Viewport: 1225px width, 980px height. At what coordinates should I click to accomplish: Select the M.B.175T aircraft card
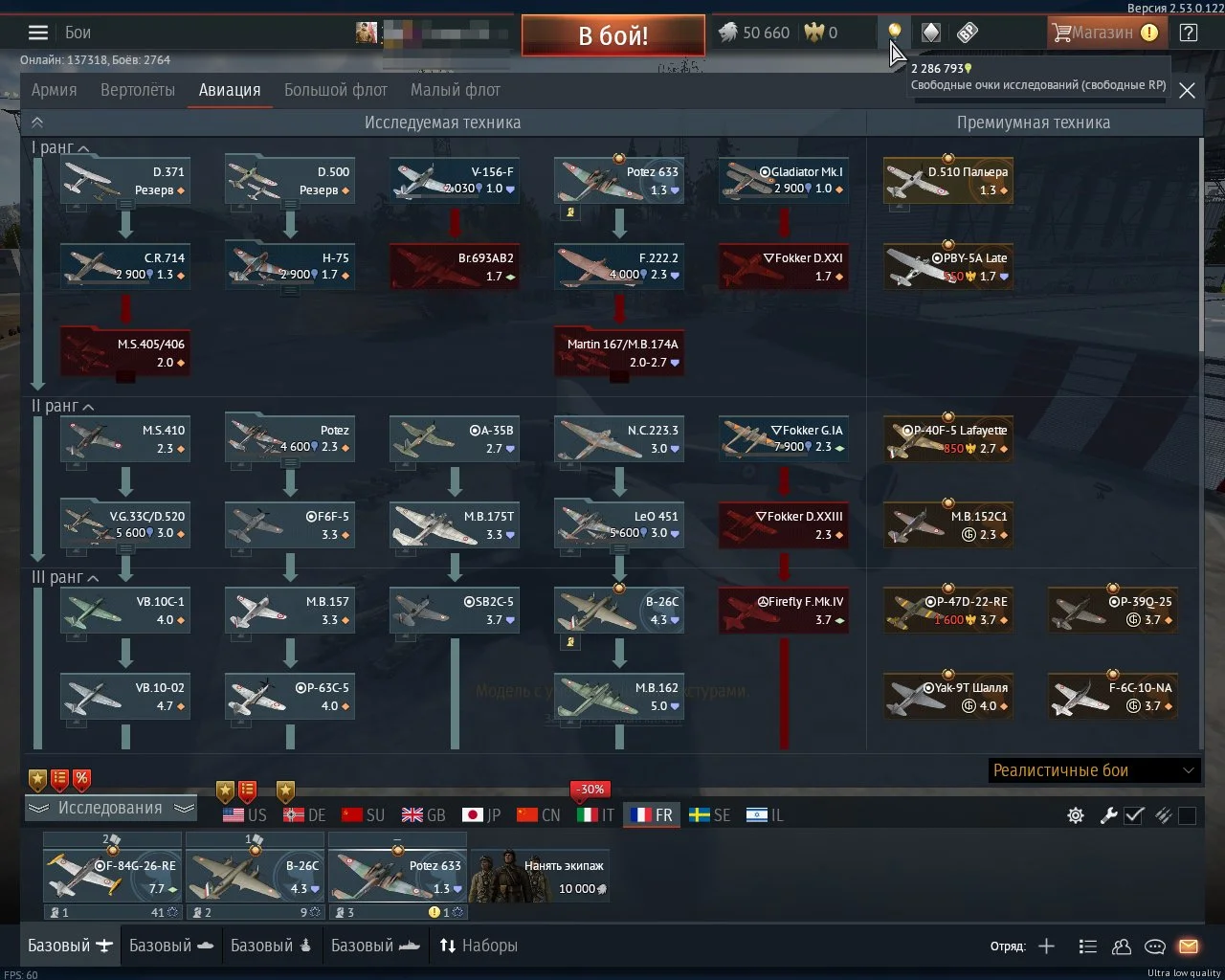[455, 524]
